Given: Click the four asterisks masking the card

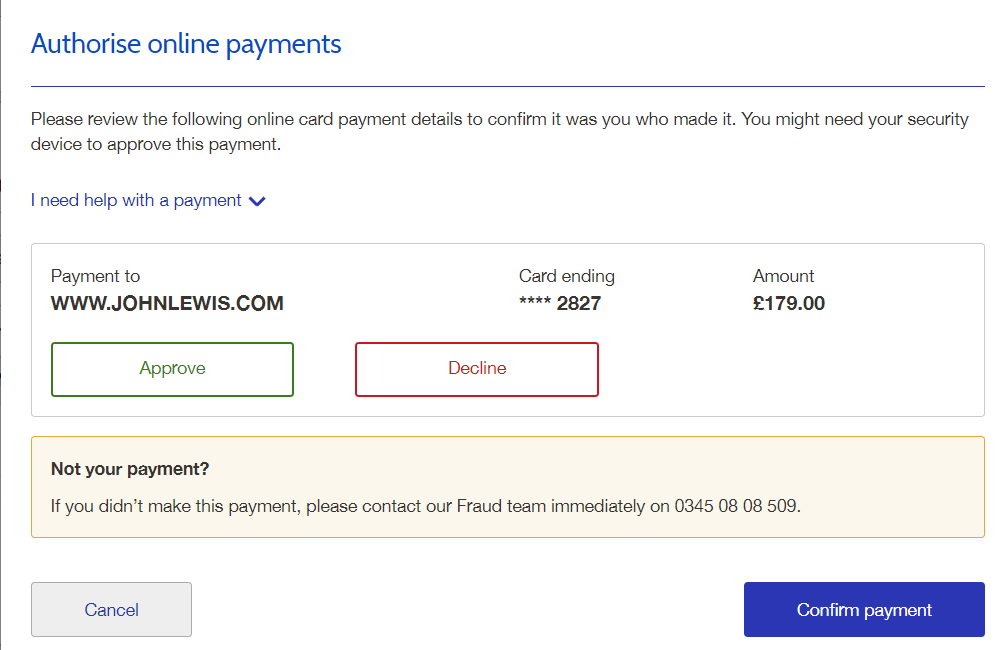Looking at the screenshot, I should click(x=535, y=304).
